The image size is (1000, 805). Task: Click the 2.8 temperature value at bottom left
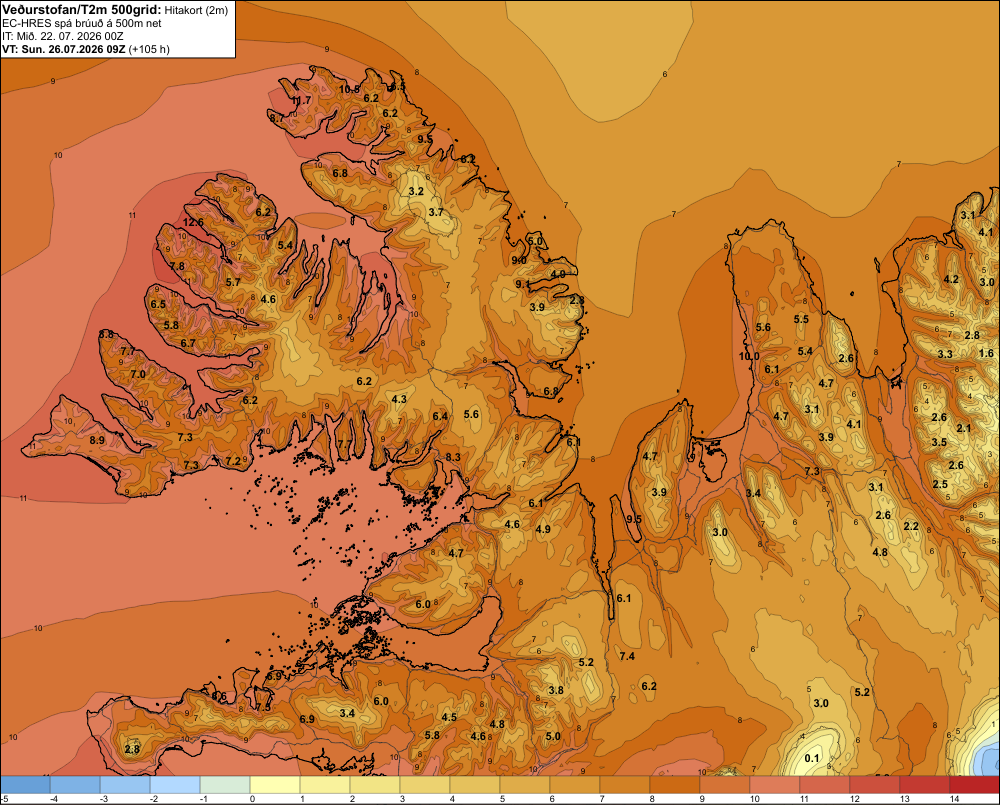(x=132, y=749)
